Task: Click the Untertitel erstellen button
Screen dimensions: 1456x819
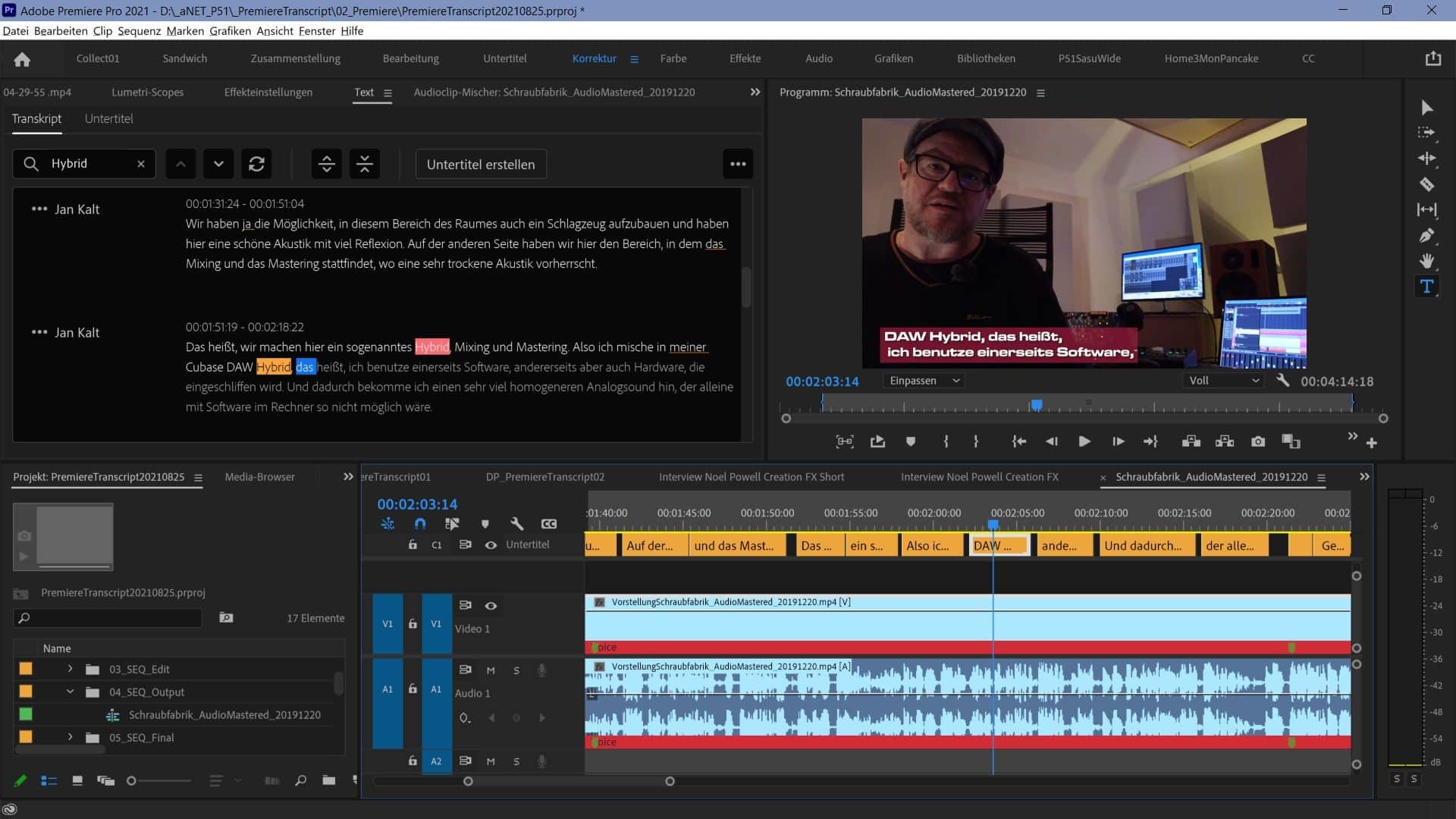Action: click(481, 164)
